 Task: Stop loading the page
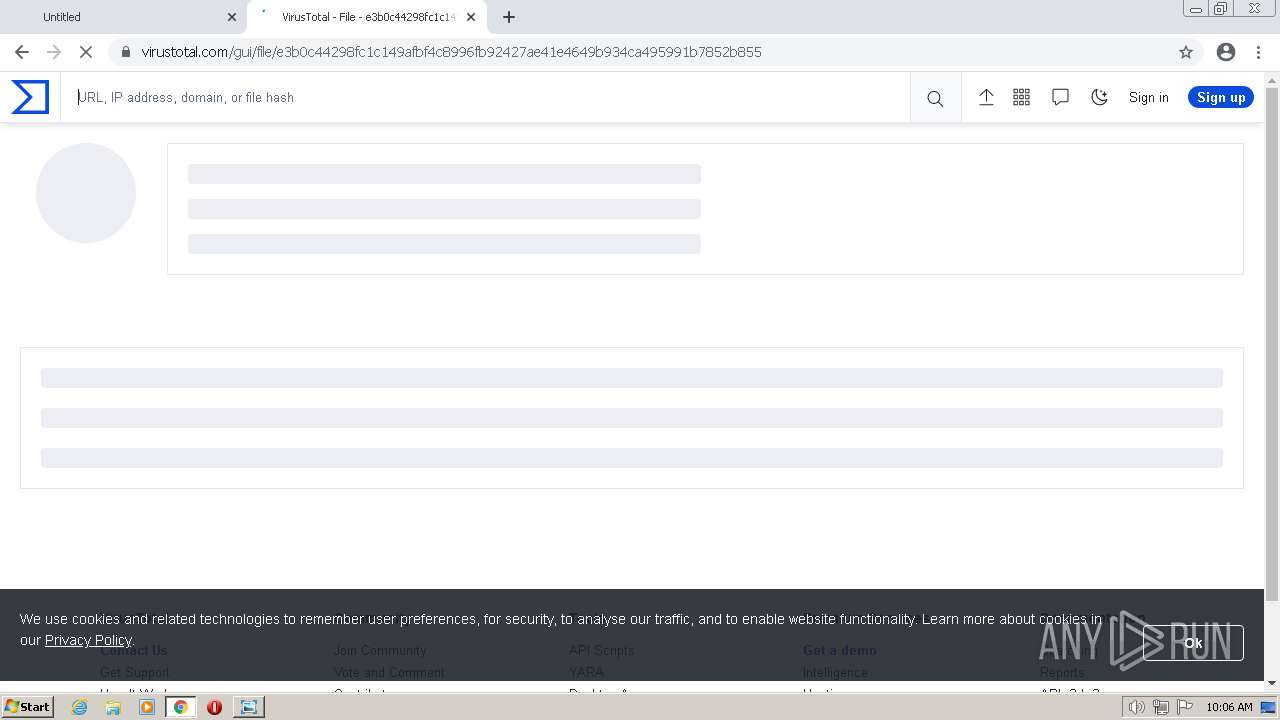(x=85, y=52)
